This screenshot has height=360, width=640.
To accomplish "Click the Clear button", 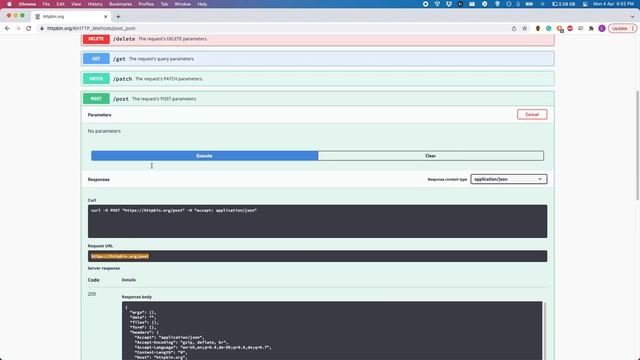I will click(x=431, y=156).
